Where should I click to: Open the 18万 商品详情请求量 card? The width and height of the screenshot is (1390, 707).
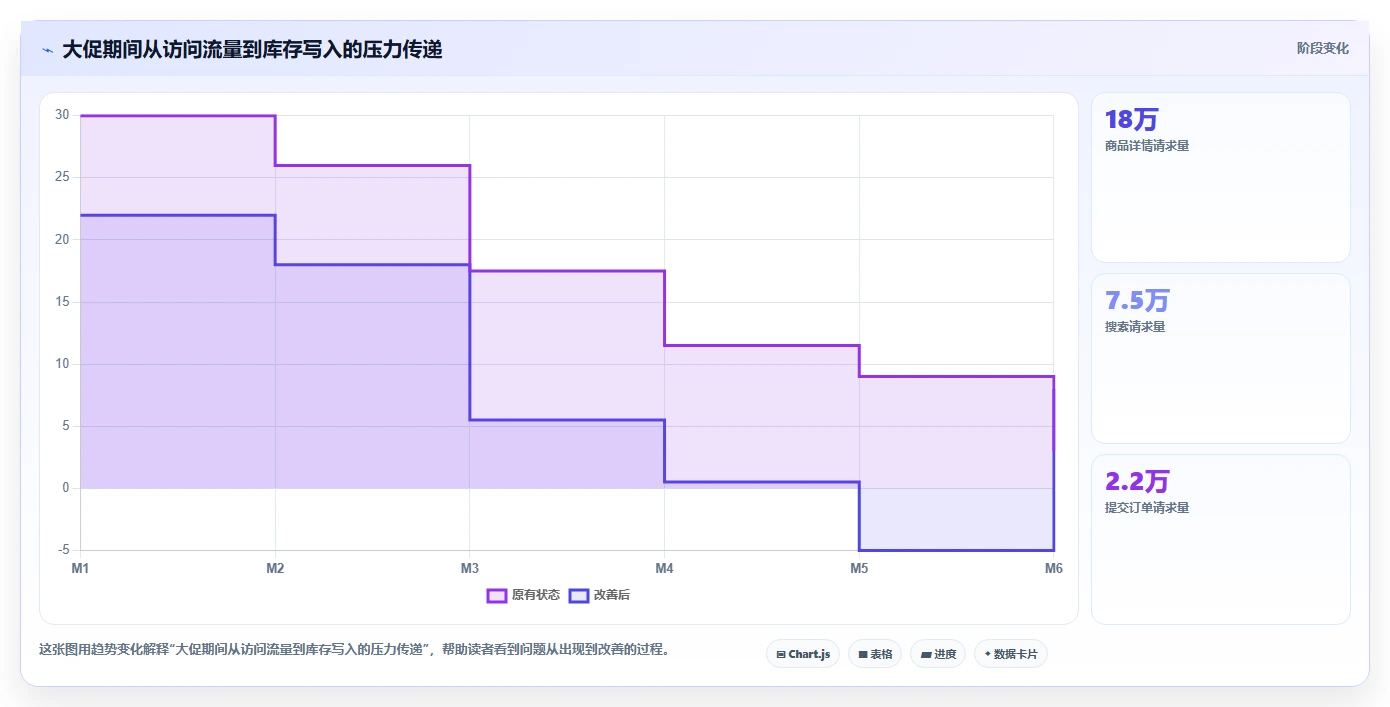(1220, 178)
